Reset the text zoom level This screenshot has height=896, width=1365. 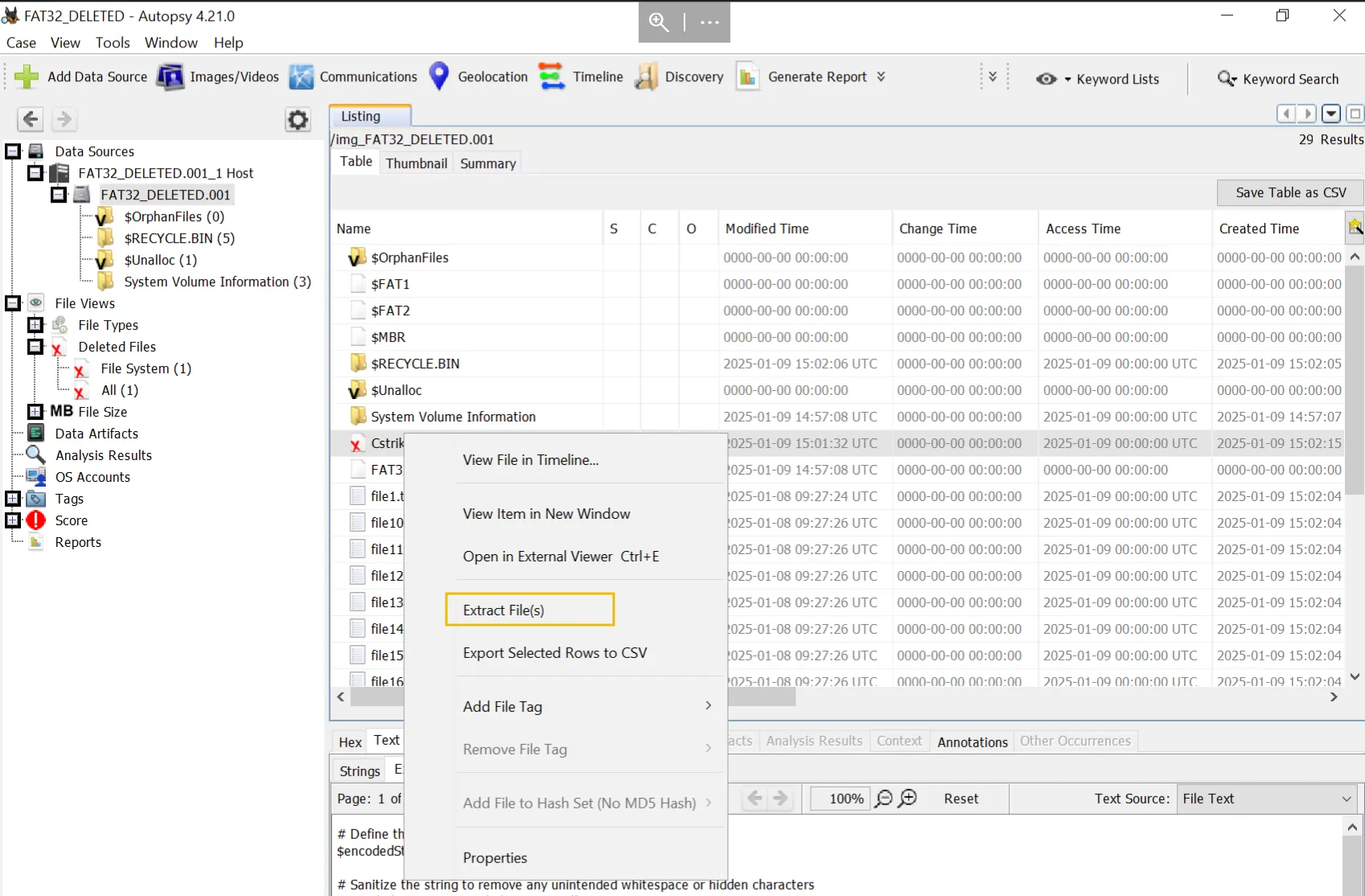[x=960, y=799]
